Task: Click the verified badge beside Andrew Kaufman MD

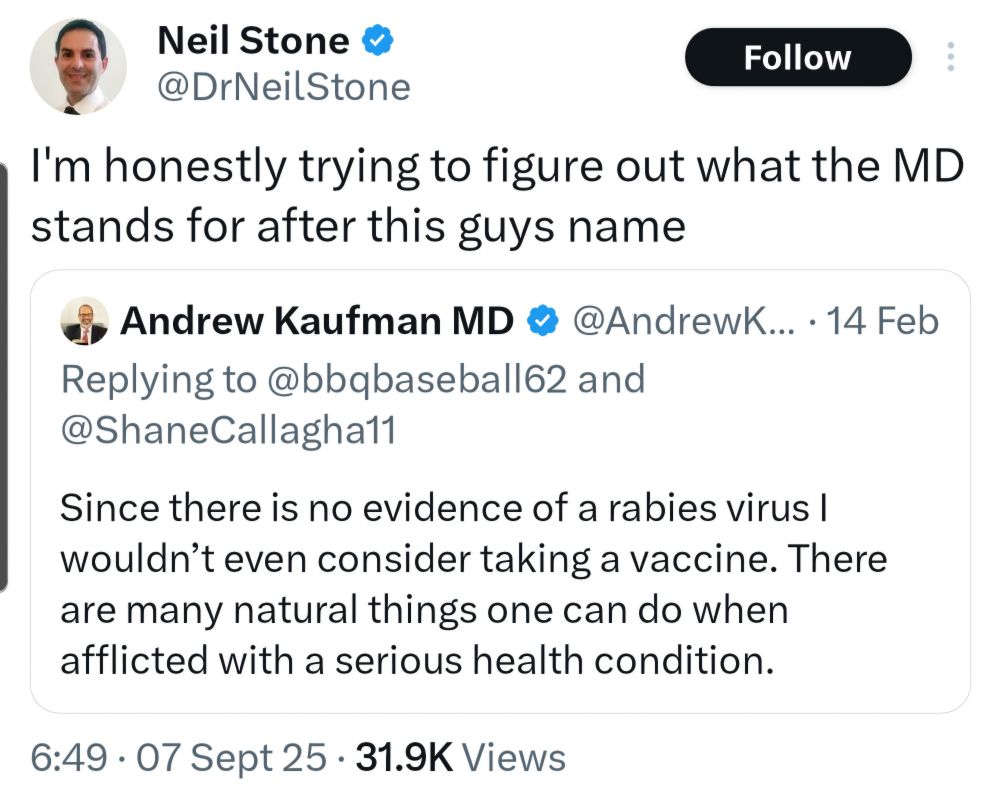Action: (x=542, y=322)
